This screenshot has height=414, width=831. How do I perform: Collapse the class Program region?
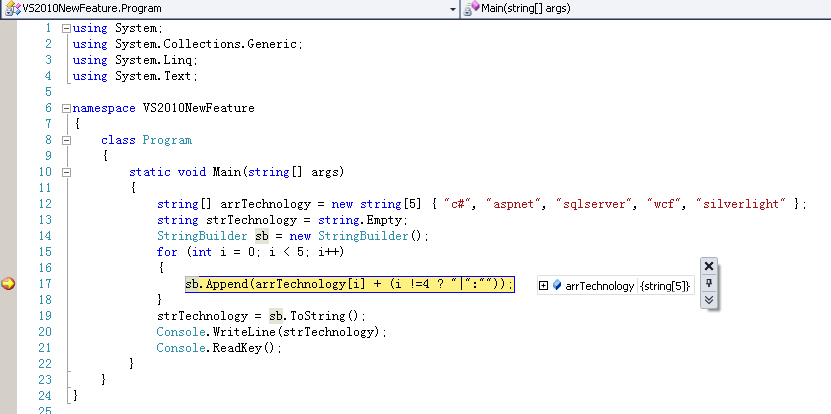tap(66, 140)
